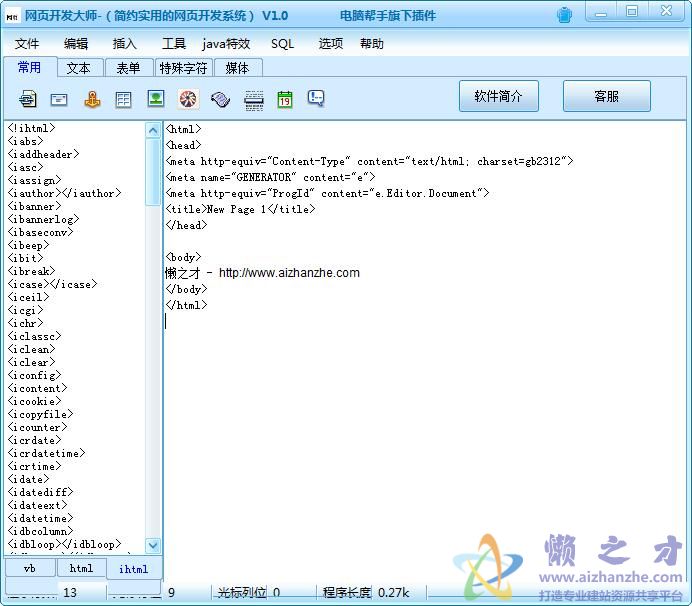The image size is (692, 606).
Task: Click the tag list scrollbar thumb
Action: [153, 172]
